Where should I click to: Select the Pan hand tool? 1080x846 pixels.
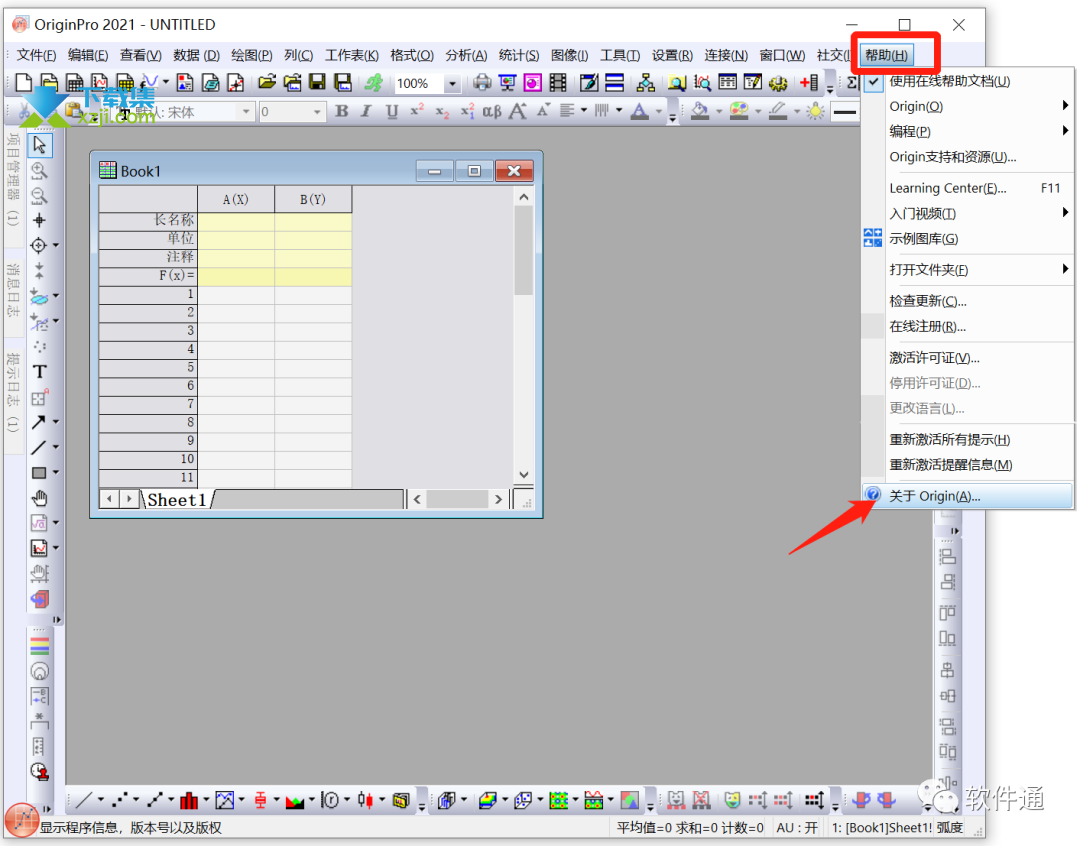(39, 498)
